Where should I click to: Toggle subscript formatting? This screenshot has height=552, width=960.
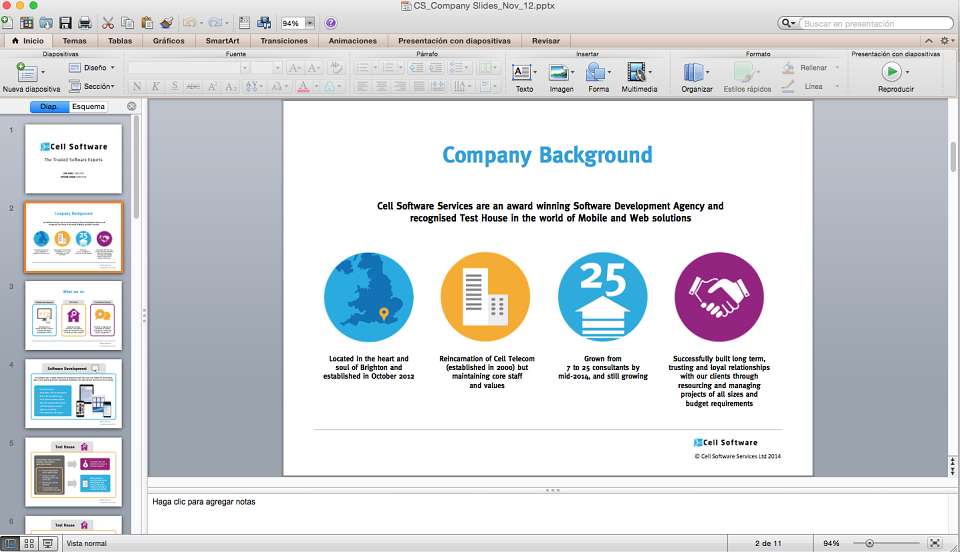click(x=231, y=86)
